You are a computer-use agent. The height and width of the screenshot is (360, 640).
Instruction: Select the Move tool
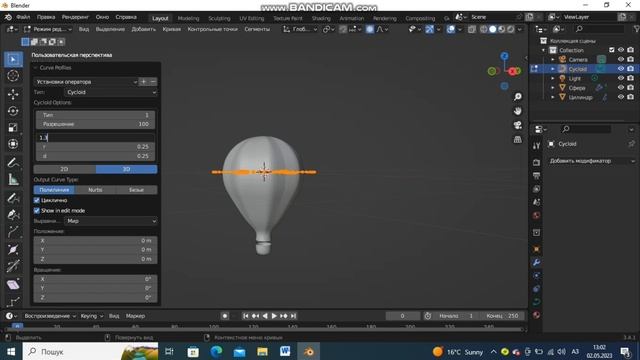click(x=13, y=94)
